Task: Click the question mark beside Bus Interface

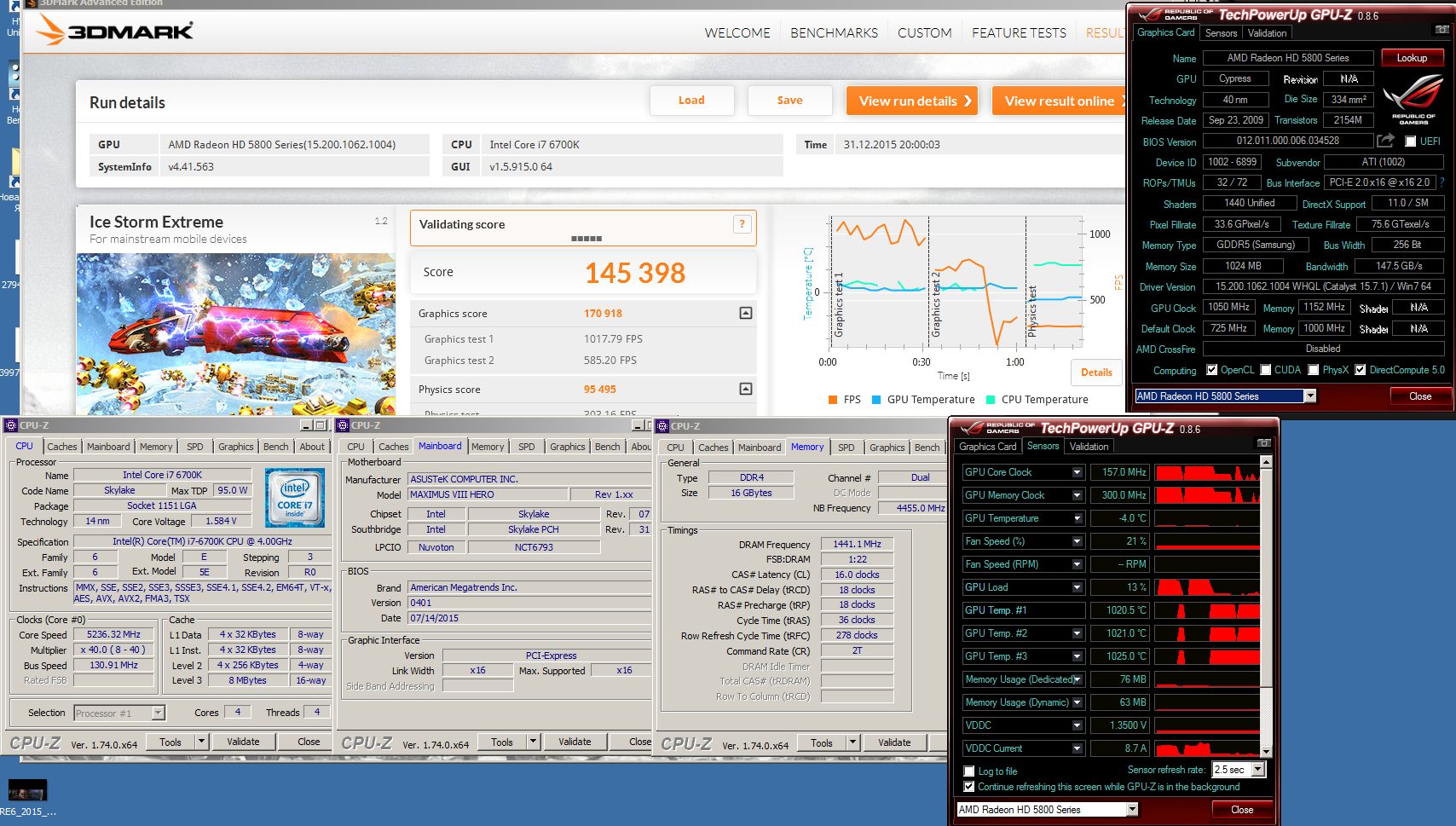Action: point(1442,182)
